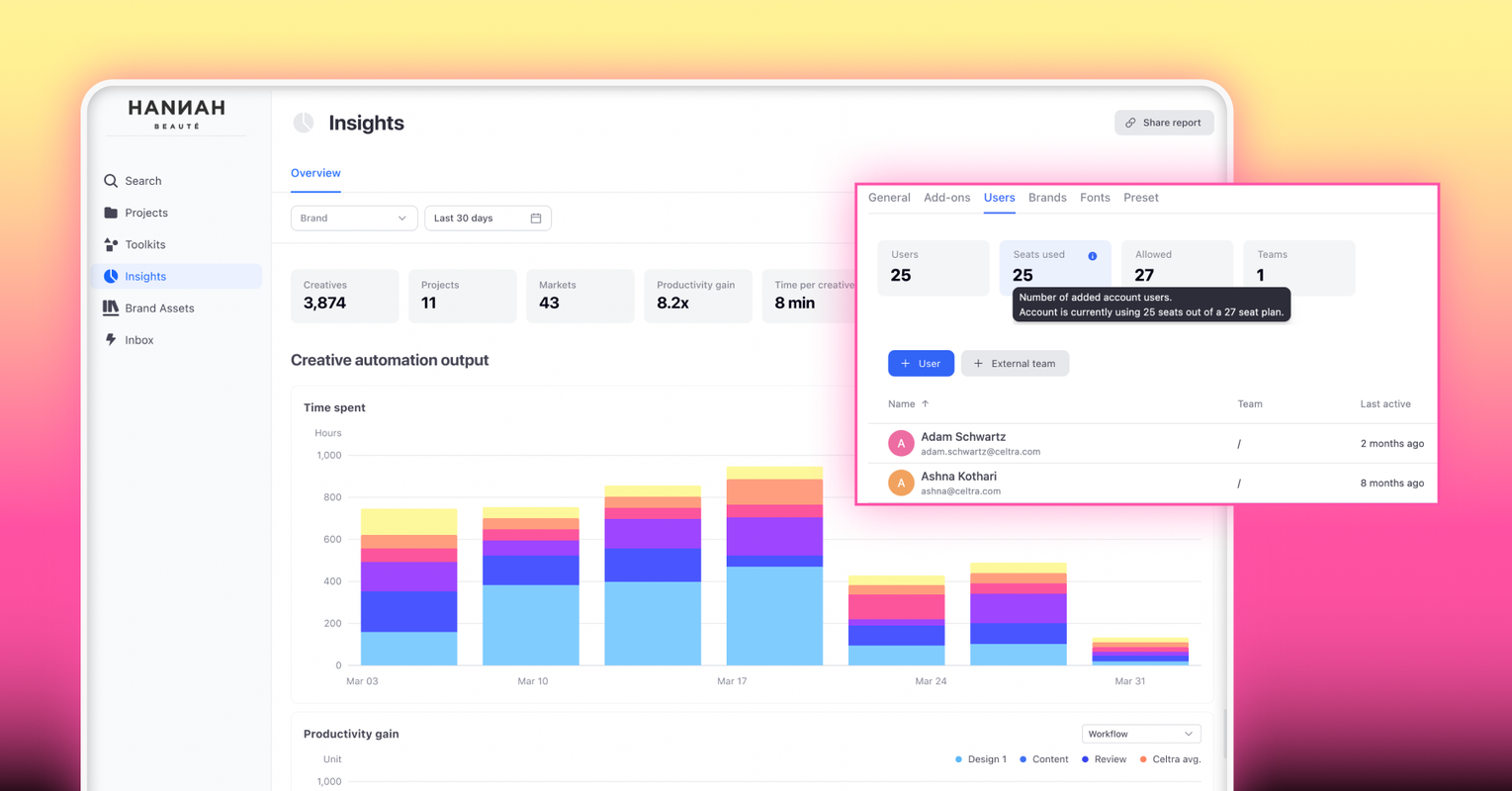Toggle the Name column sort arrow
The image size is (1512, 791).
coord(926,403)
